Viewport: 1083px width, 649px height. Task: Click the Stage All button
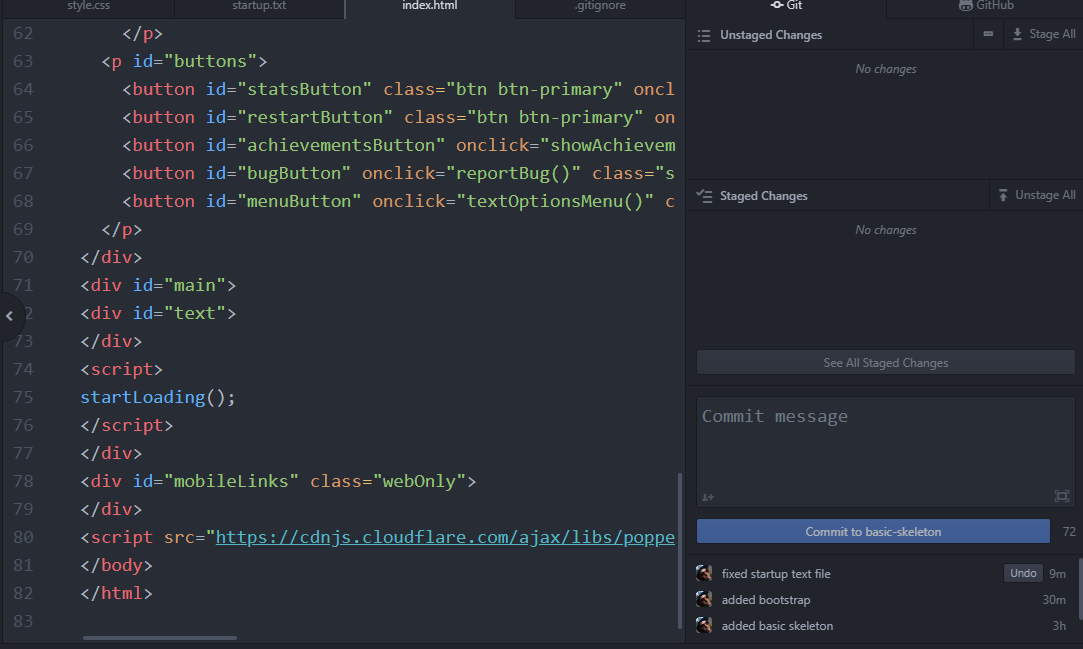1044,34
